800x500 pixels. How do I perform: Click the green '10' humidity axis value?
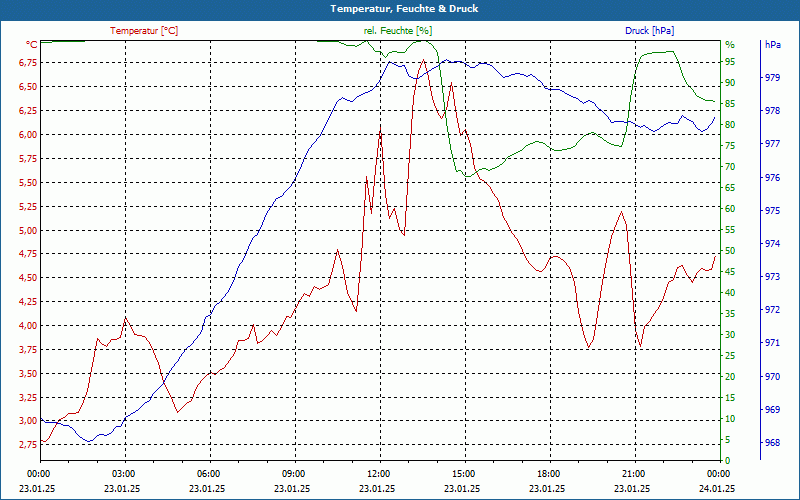[x=730, y=419]
